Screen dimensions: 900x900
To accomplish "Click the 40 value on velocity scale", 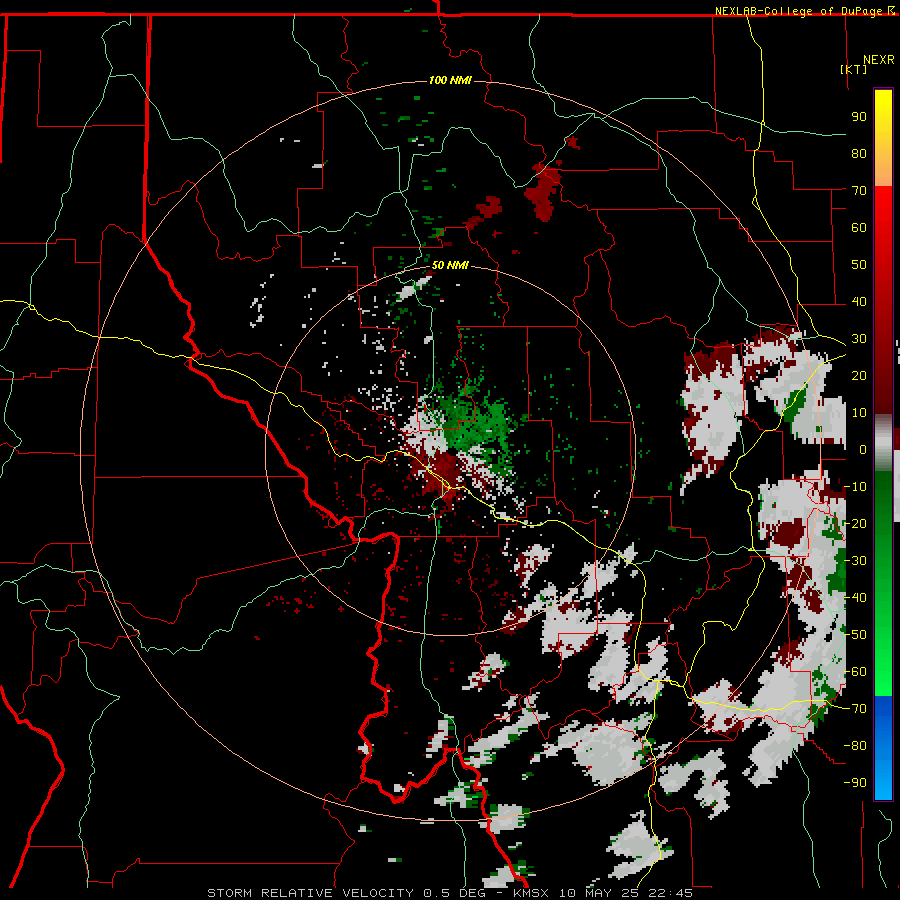I will (x=859, y=301).
